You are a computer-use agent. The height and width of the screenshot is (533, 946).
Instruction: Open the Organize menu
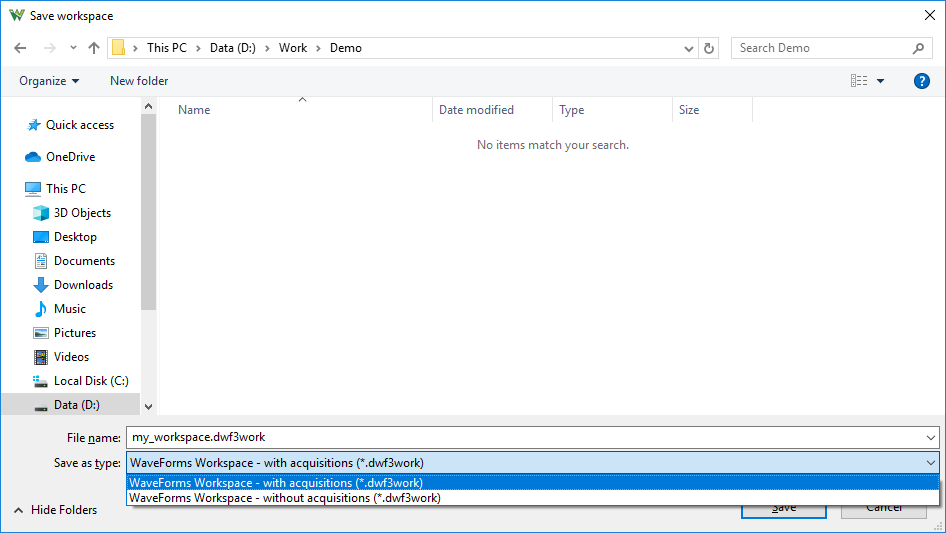click(49, 81)
